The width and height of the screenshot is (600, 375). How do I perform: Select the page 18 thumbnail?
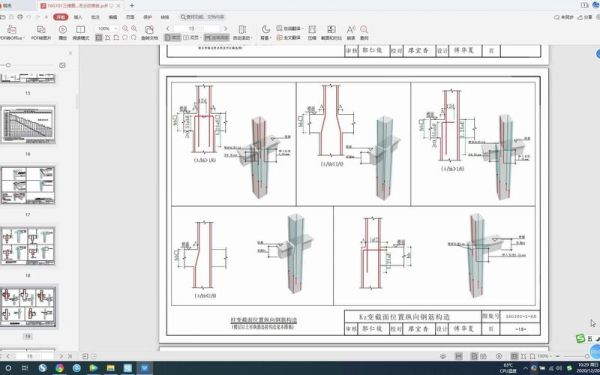click(x=28, y=246)
